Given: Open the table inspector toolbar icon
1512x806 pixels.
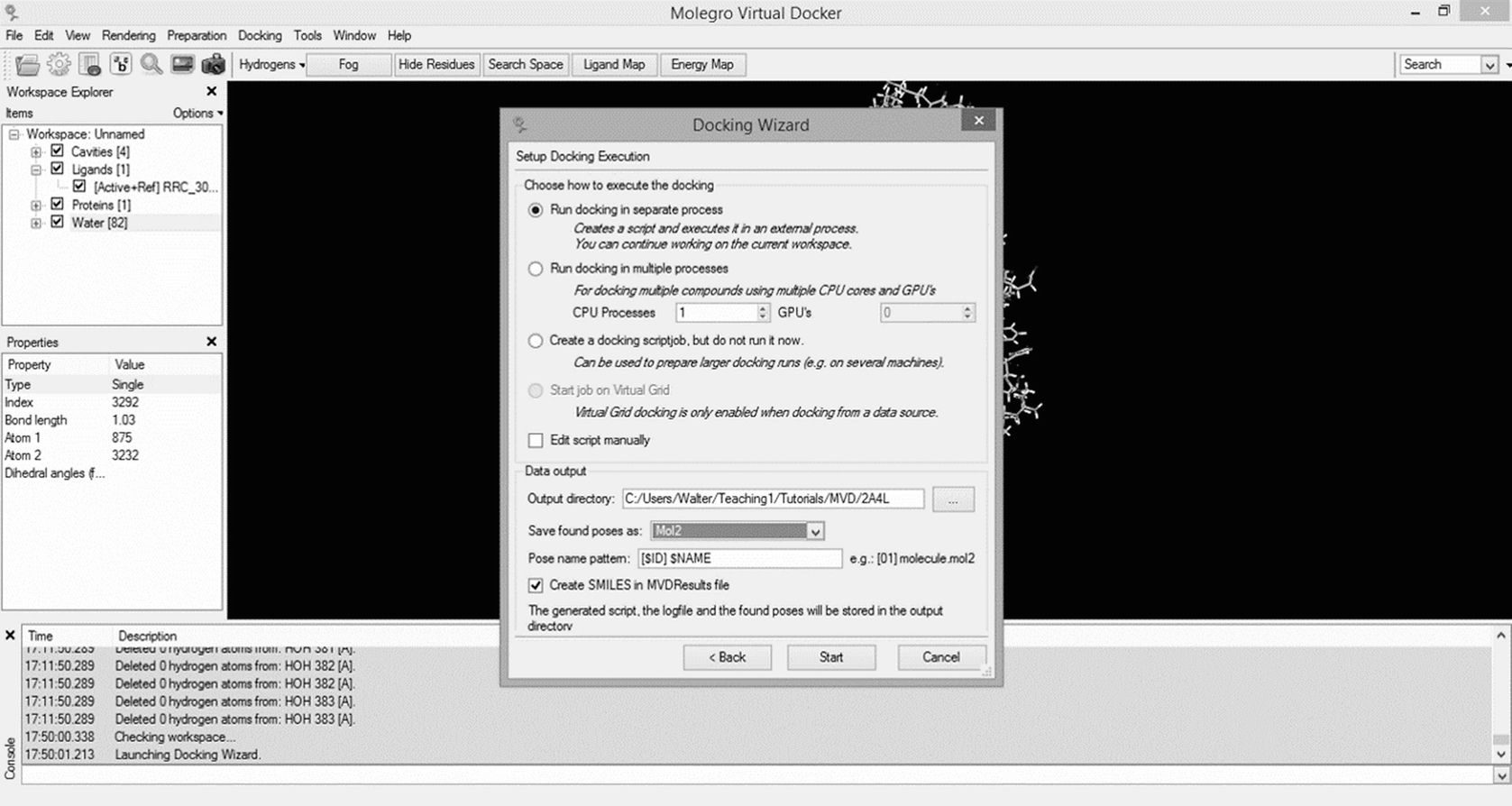Looking at the screenshot, I should click(x=90, y=64).
